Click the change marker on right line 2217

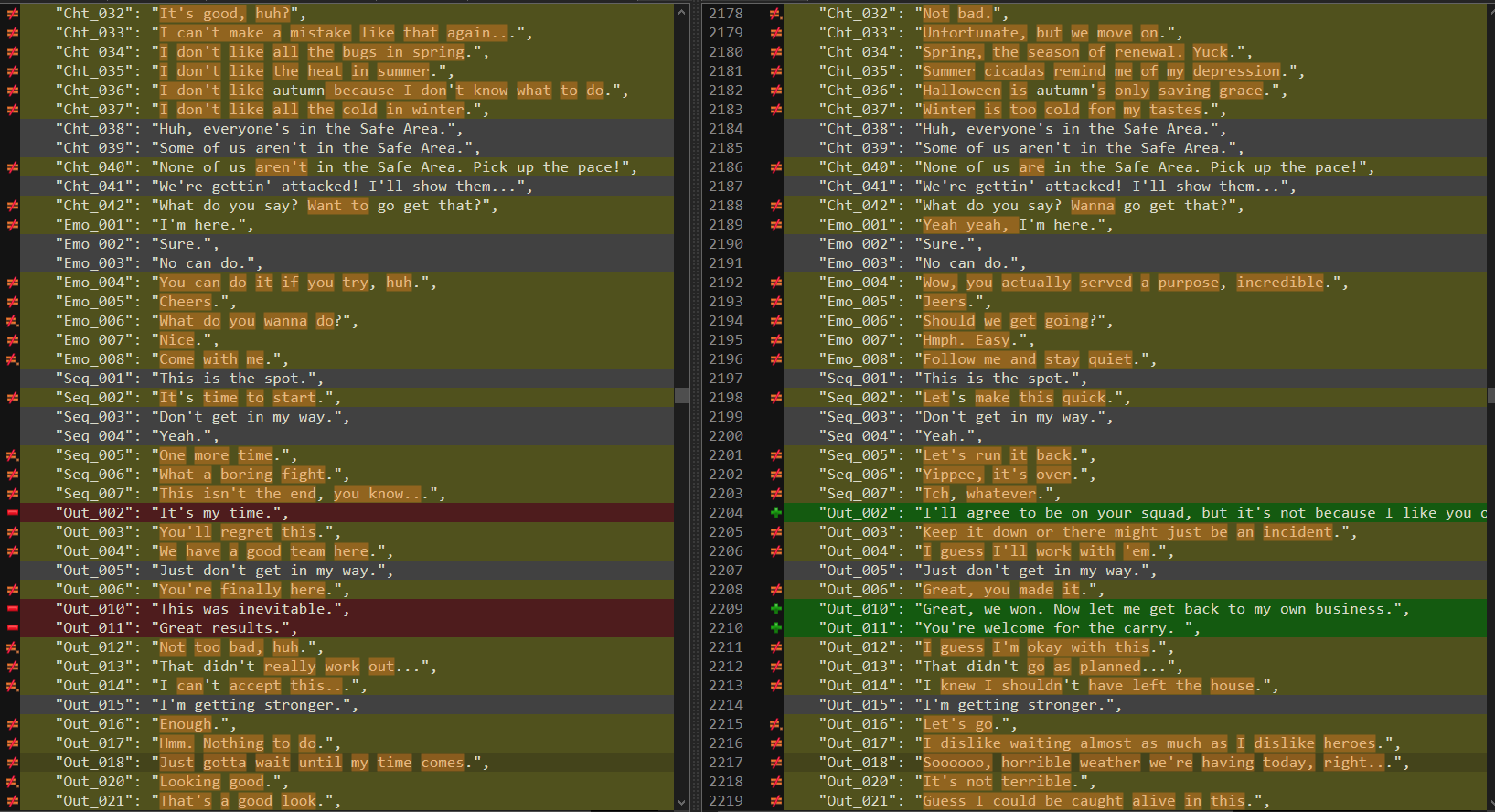775,763
